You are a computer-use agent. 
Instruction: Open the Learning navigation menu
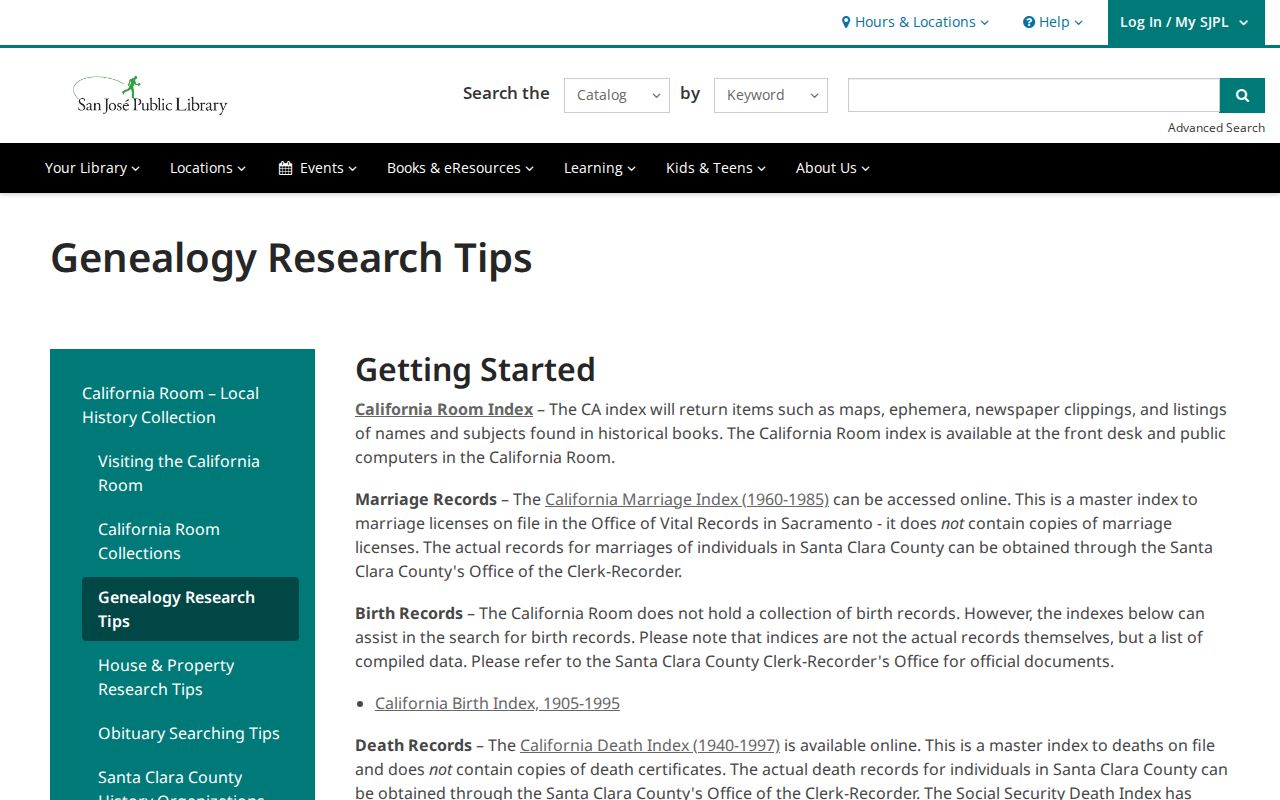click(600, 168)
